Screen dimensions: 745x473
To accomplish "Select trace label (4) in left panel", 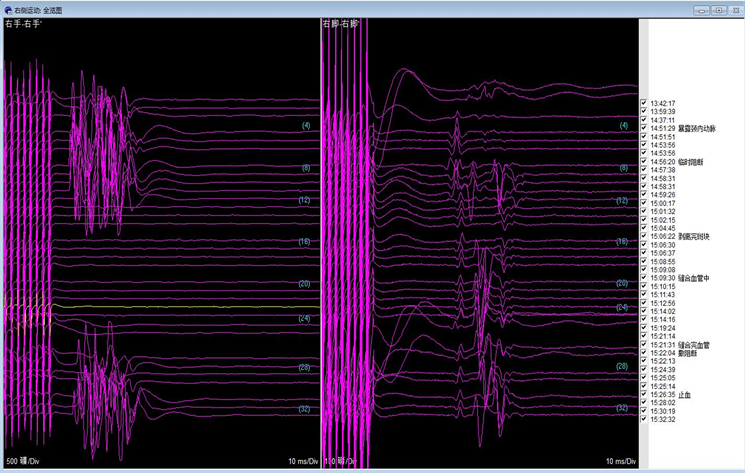I will (x=305, y=126).
